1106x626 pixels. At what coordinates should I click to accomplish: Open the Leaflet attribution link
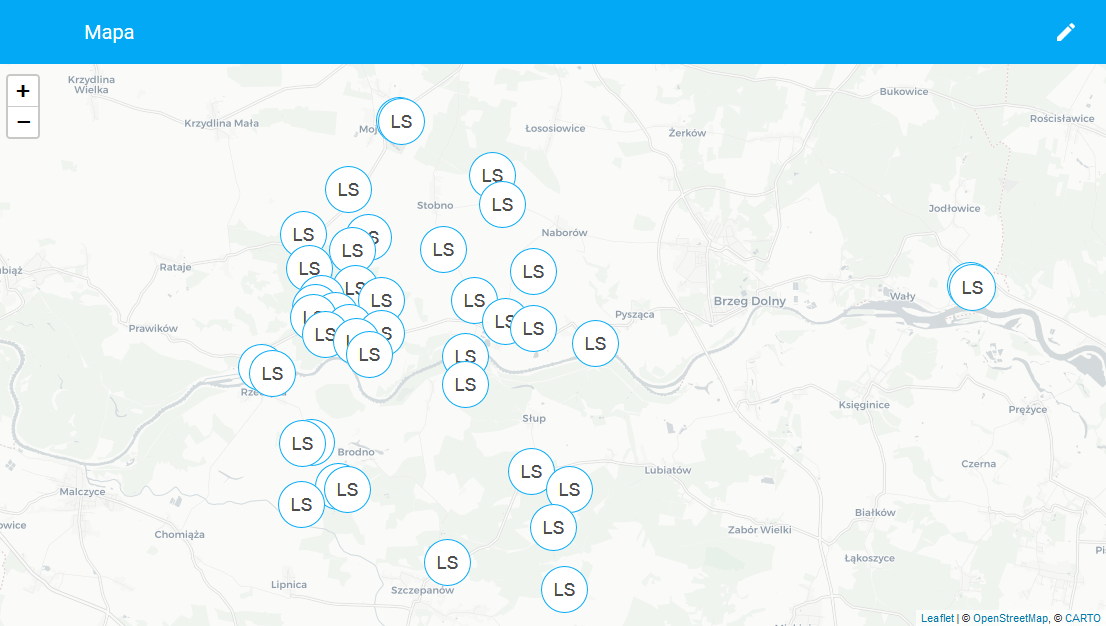tap(937, 618)
